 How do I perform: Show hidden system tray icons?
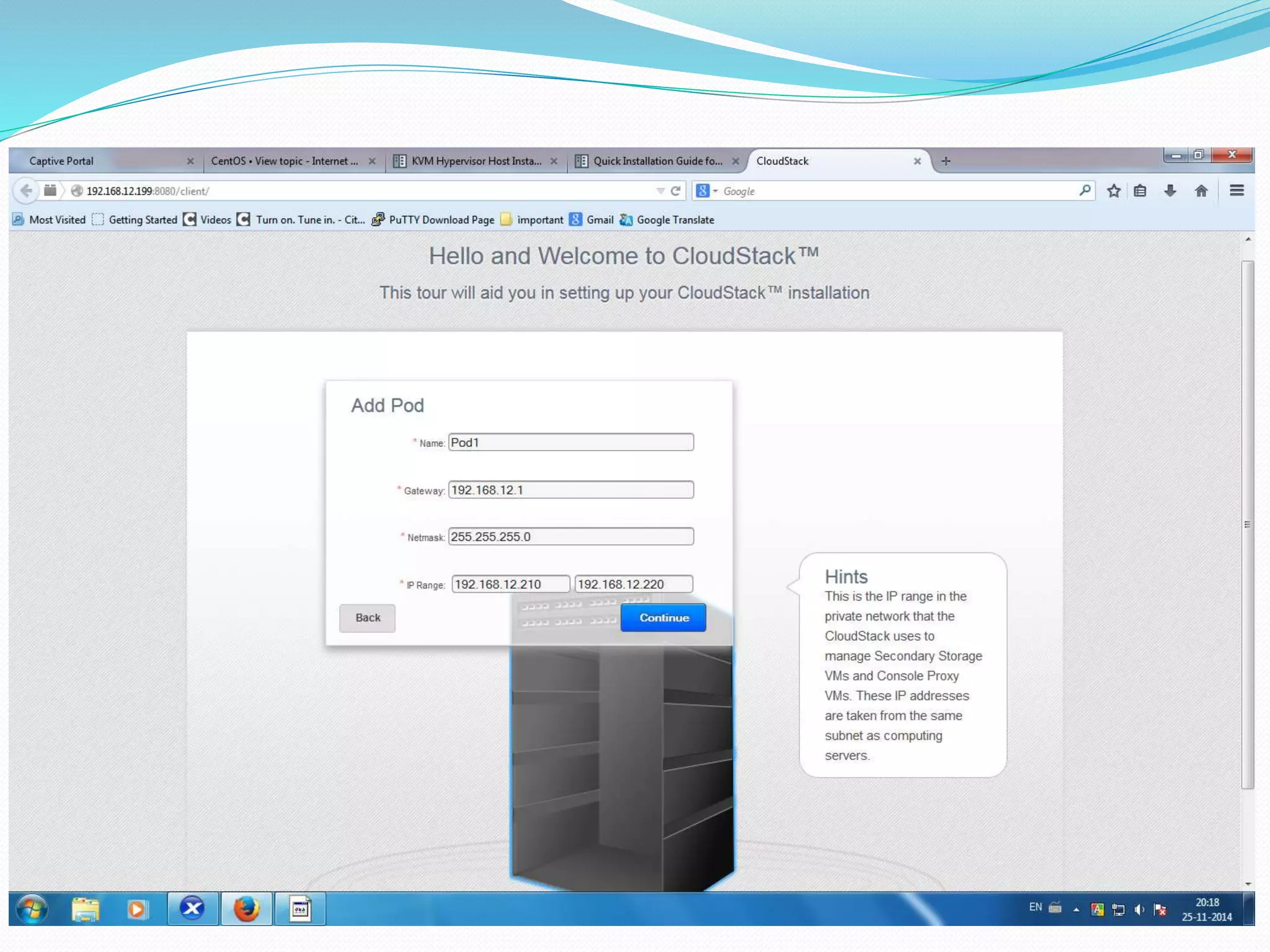coord(1077,910)
